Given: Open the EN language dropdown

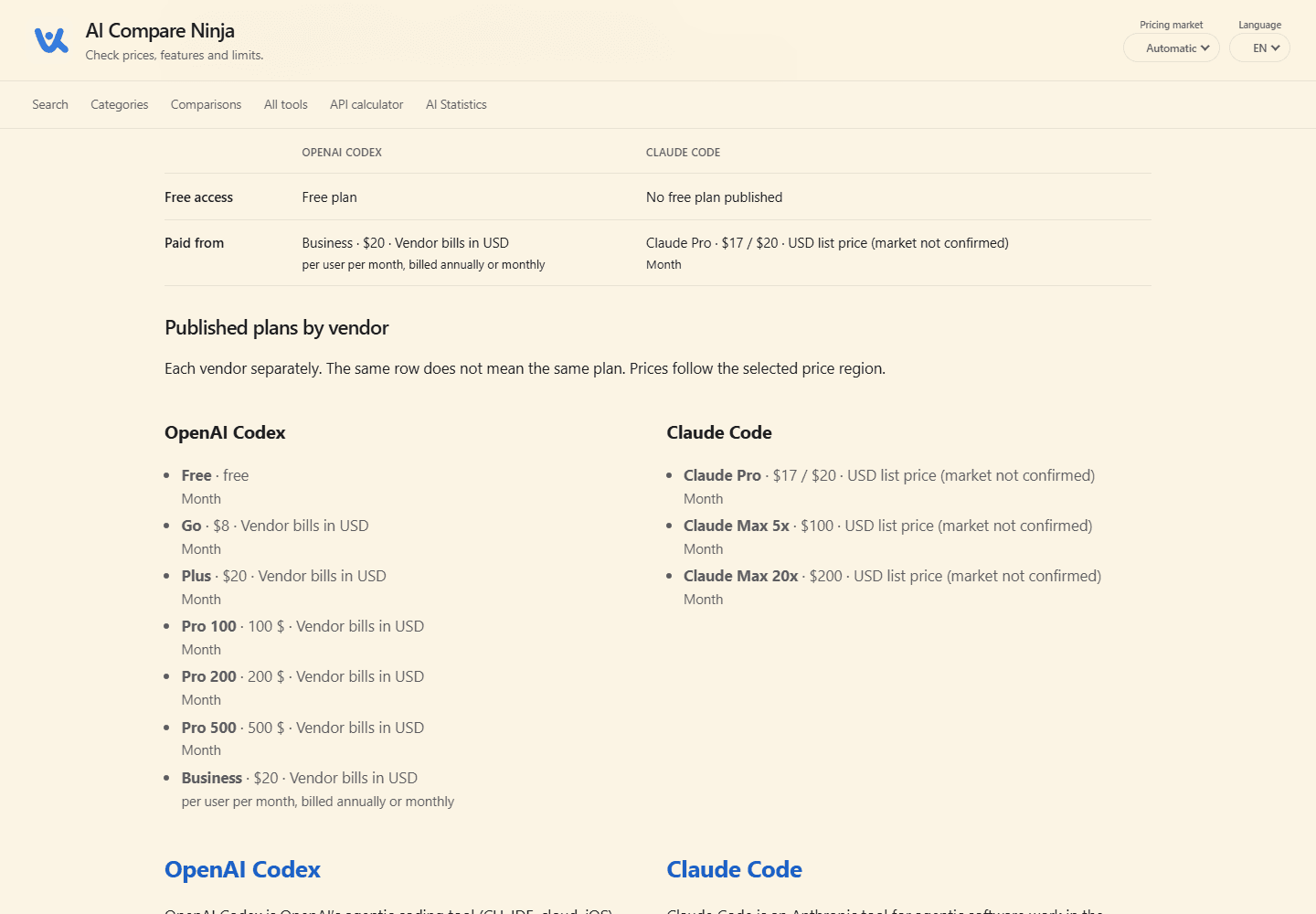Looking at the screenshot, I should click(x=1259, y=48).
